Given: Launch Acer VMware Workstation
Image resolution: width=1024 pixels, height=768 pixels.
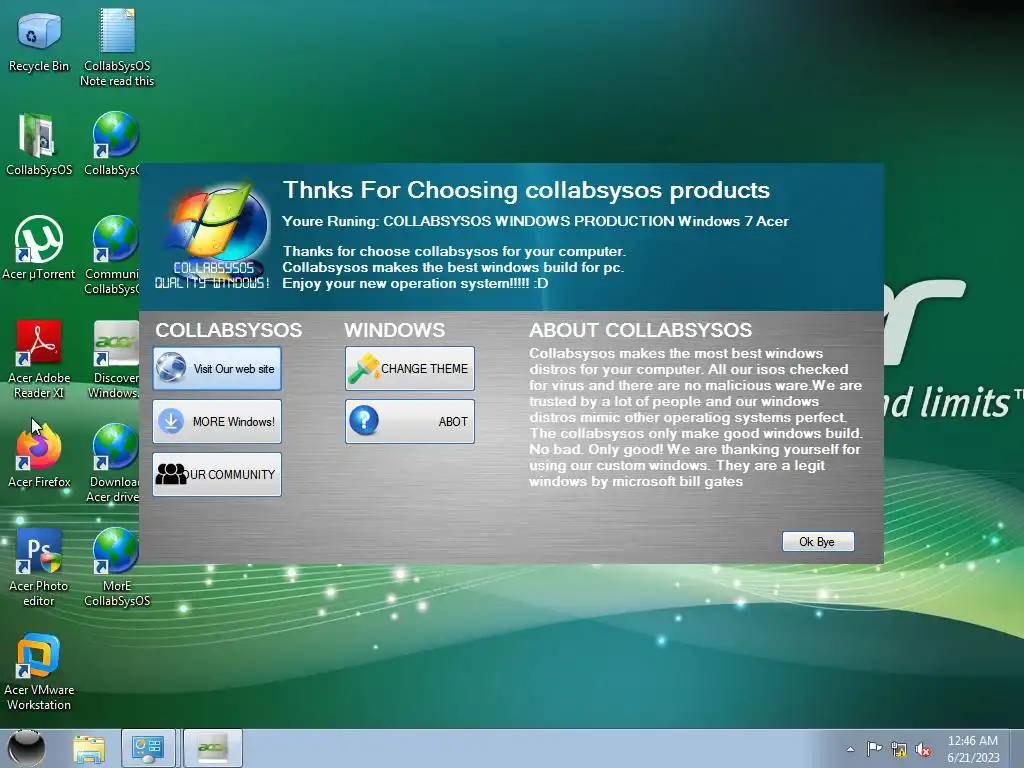Looking at the screenshot, I should (x=39, y=671).
